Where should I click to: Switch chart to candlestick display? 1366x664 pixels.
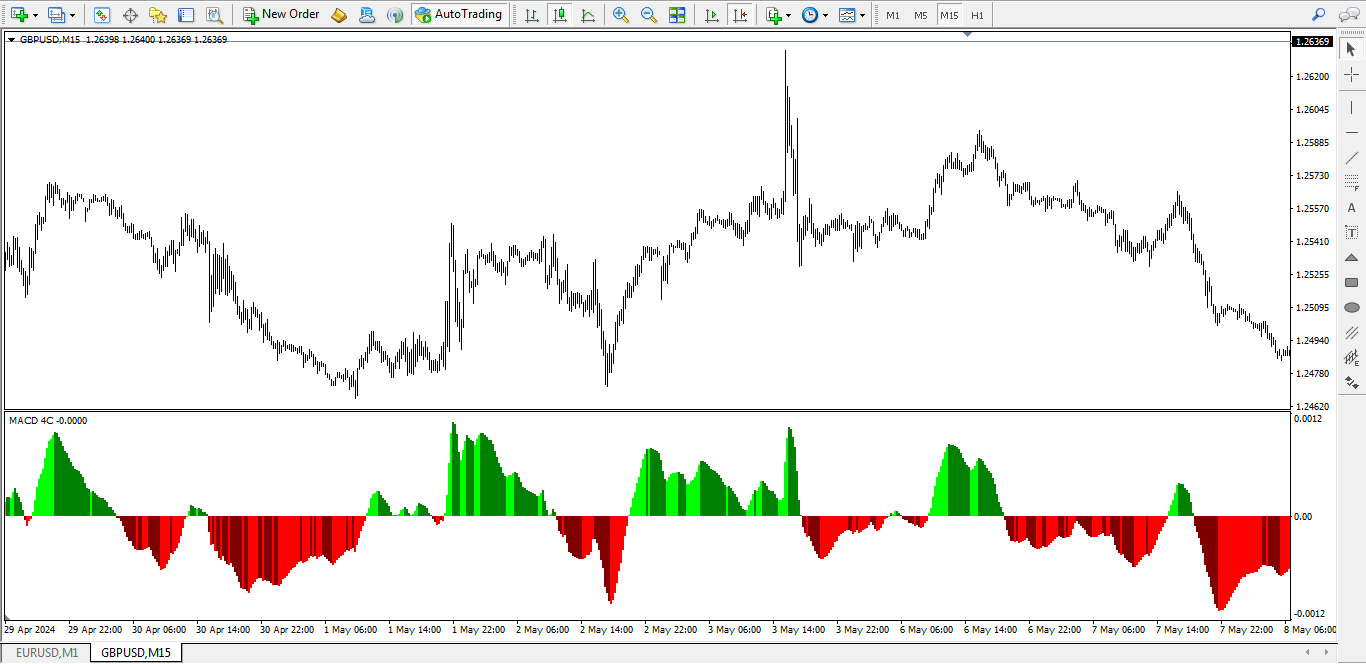click(x=560, y=14)
